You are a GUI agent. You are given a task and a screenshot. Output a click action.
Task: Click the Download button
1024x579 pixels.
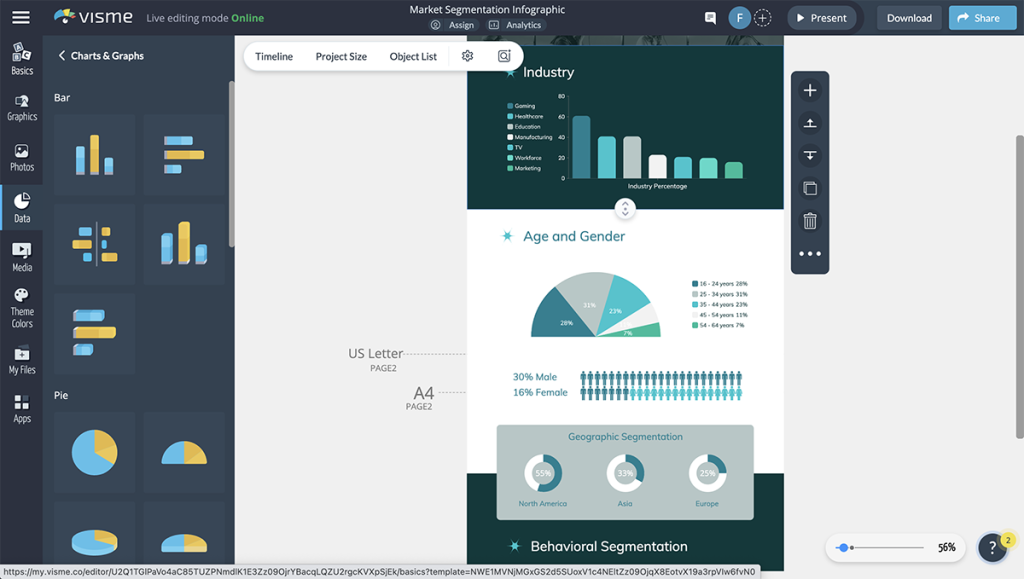pyautogui.click(x=909, y=18)
